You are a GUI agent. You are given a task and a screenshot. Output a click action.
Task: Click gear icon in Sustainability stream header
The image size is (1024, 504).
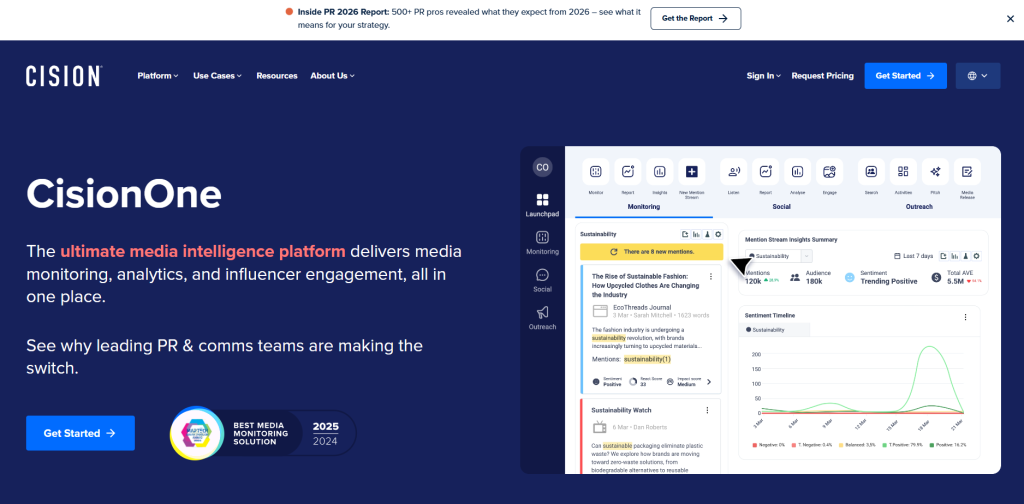(x=718, y=234)
